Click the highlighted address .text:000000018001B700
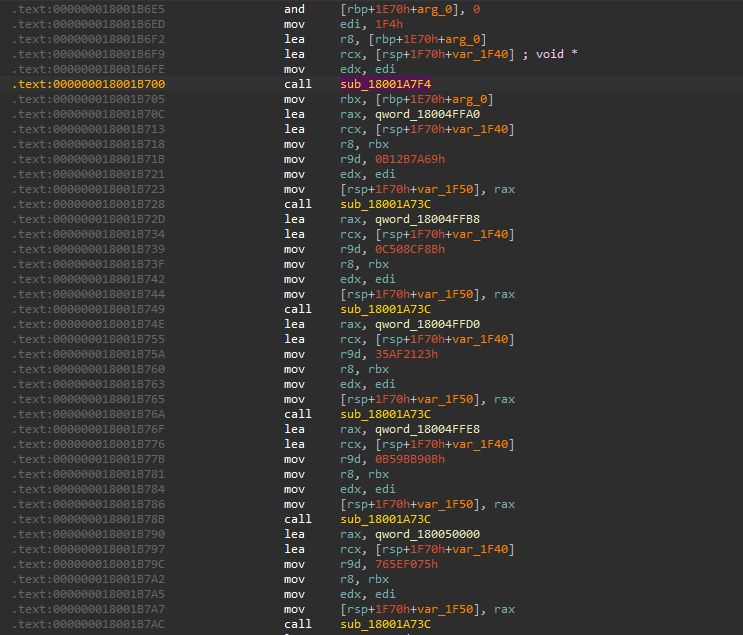The height and width of the screenshot is (635, 743). point(89,84)
